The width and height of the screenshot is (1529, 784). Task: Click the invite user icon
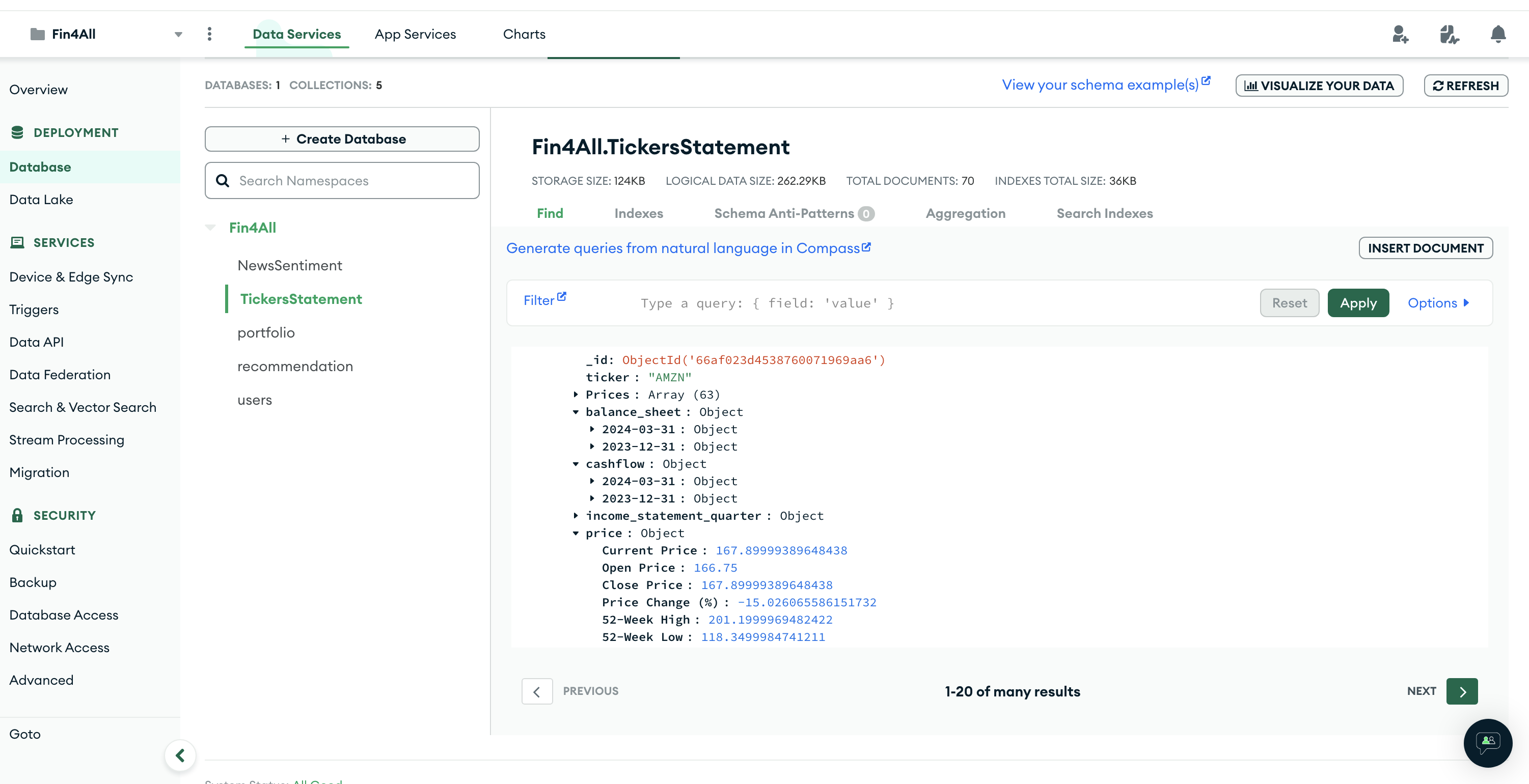coord(1400,35)
